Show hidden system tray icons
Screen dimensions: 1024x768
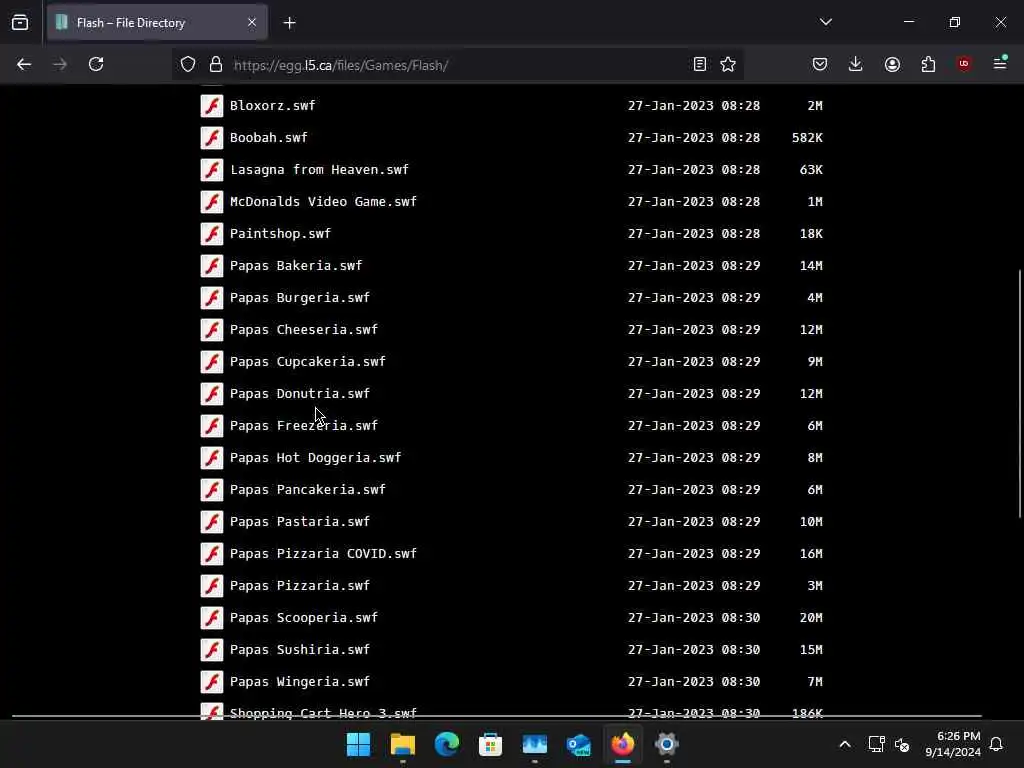pos(844,744)
